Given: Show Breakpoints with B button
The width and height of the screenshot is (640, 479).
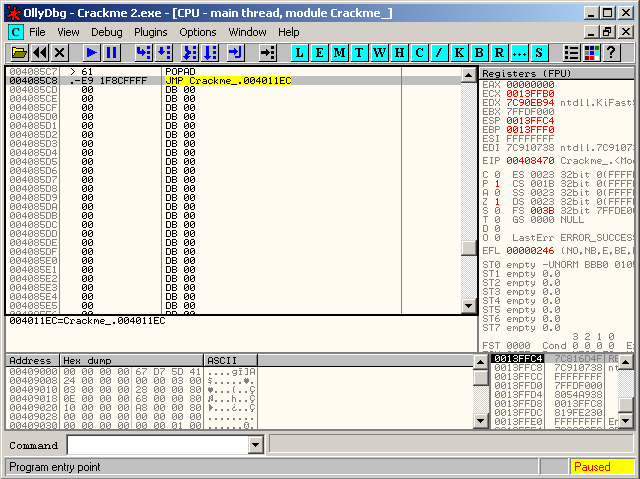Looking at the screenshot, I should click(x=479, y=53).
